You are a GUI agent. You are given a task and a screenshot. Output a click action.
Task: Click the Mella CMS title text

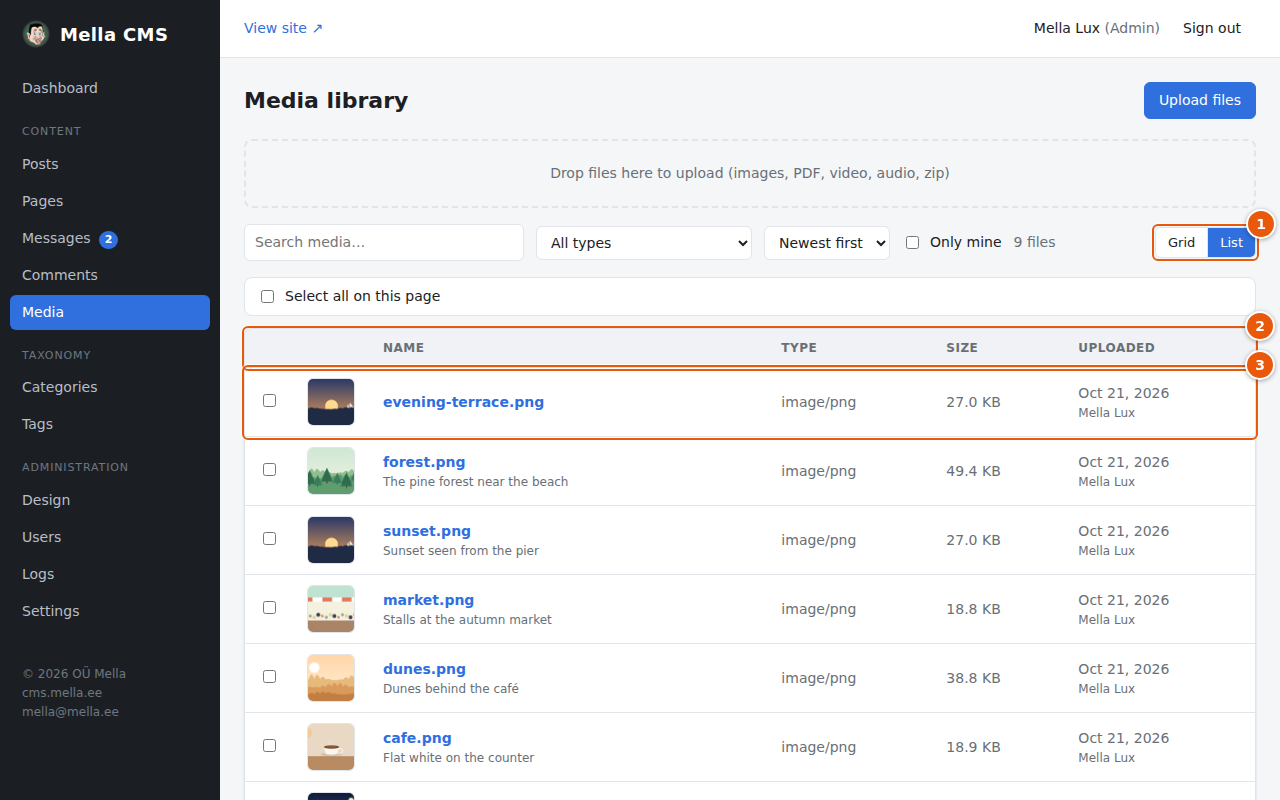point(114,35)
